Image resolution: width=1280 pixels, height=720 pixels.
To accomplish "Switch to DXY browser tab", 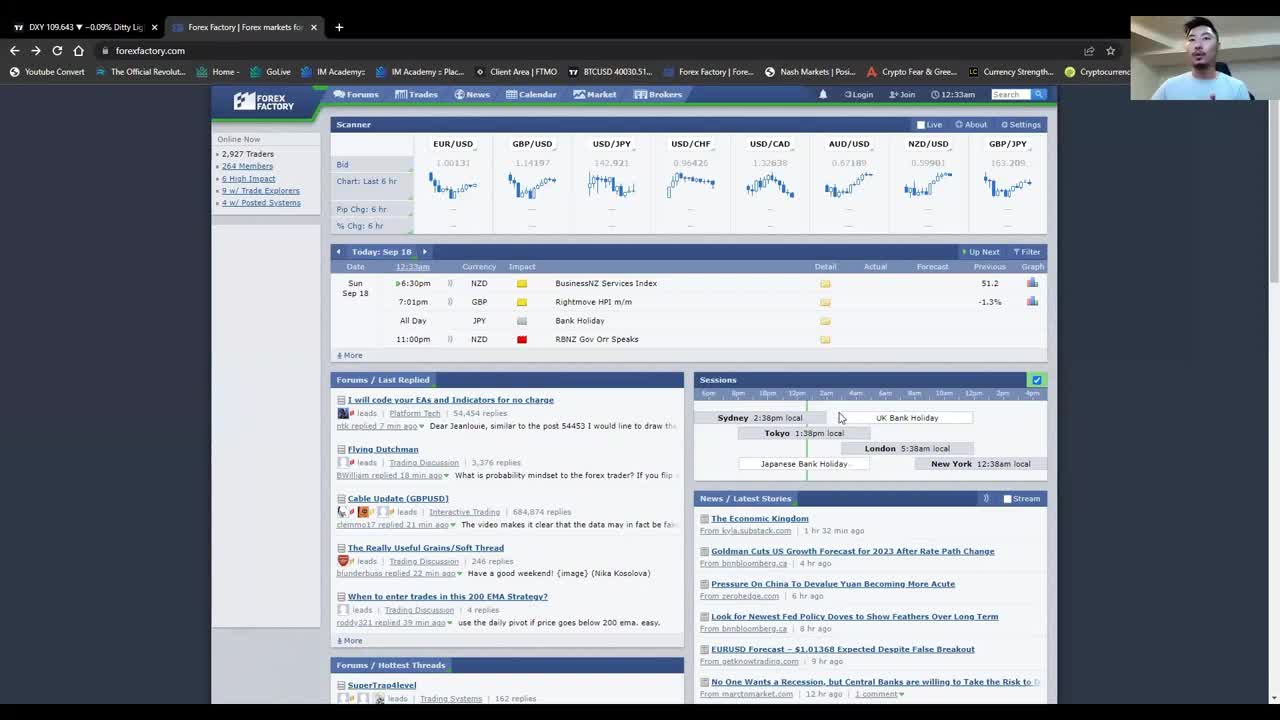I will tap(85, 27).
